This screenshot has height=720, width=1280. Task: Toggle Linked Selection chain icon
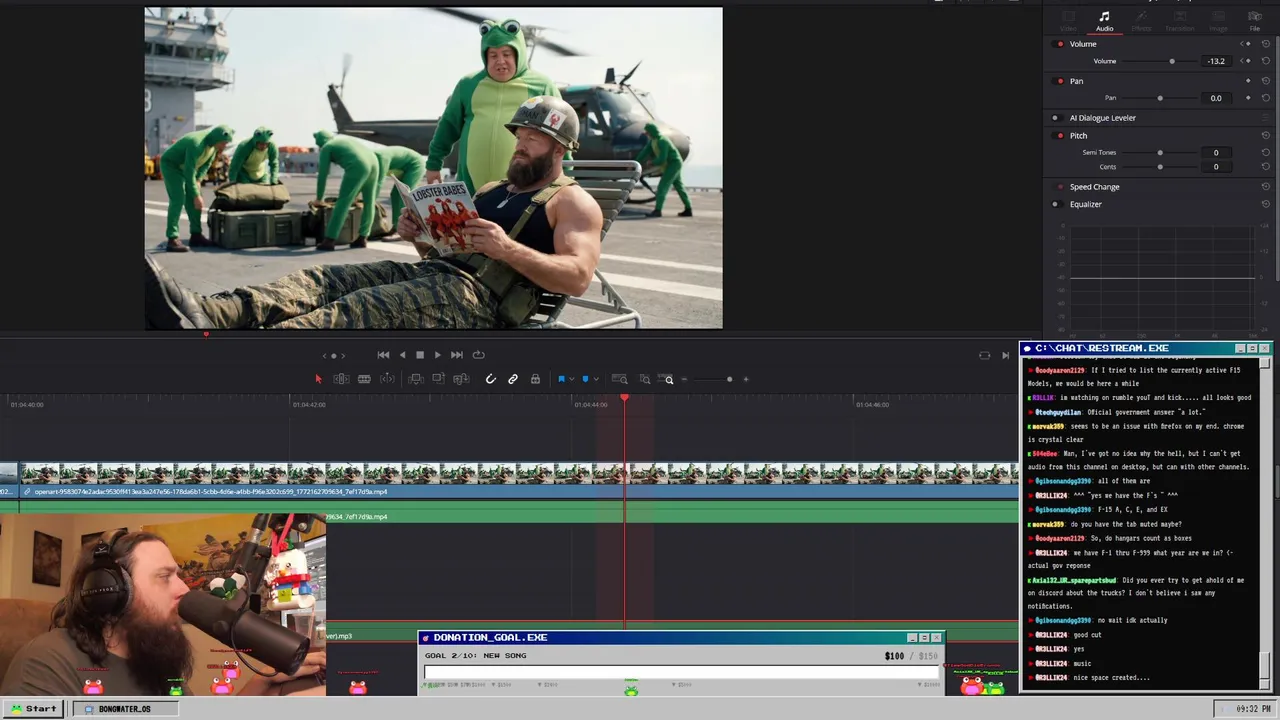(513, 379)
